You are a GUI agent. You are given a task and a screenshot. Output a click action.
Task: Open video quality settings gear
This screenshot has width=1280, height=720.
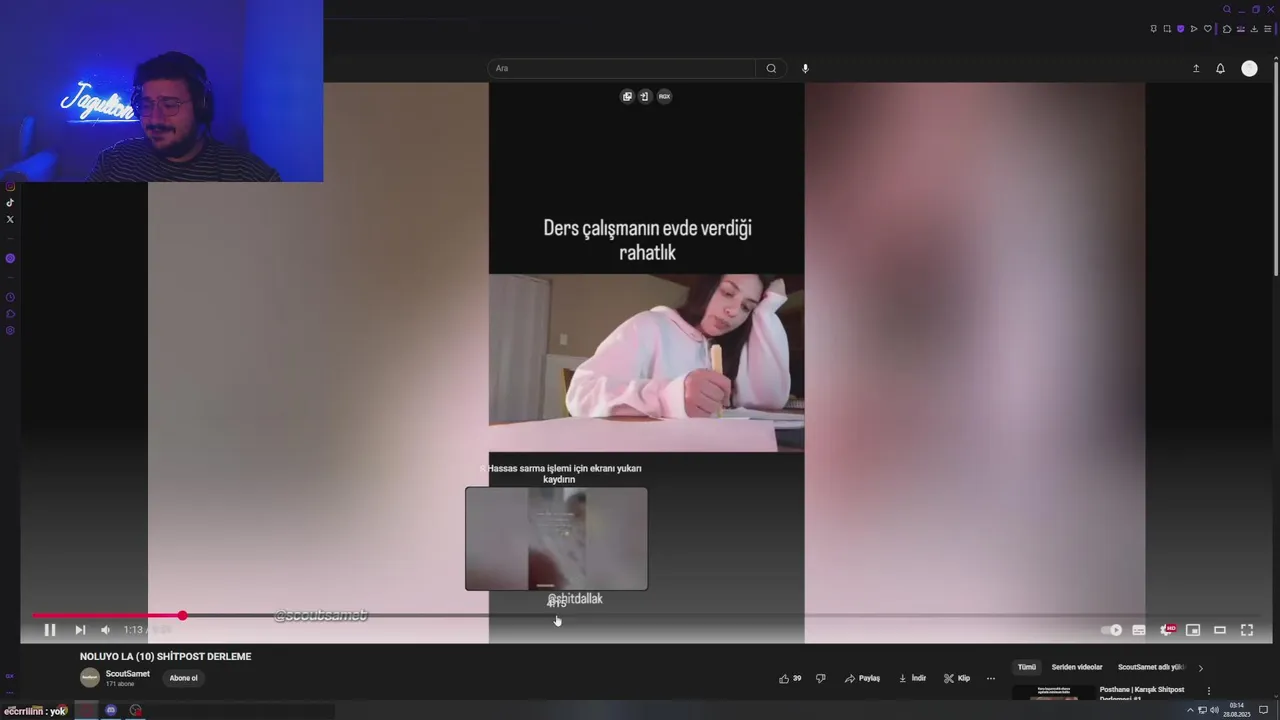(x=1166, y=630)
